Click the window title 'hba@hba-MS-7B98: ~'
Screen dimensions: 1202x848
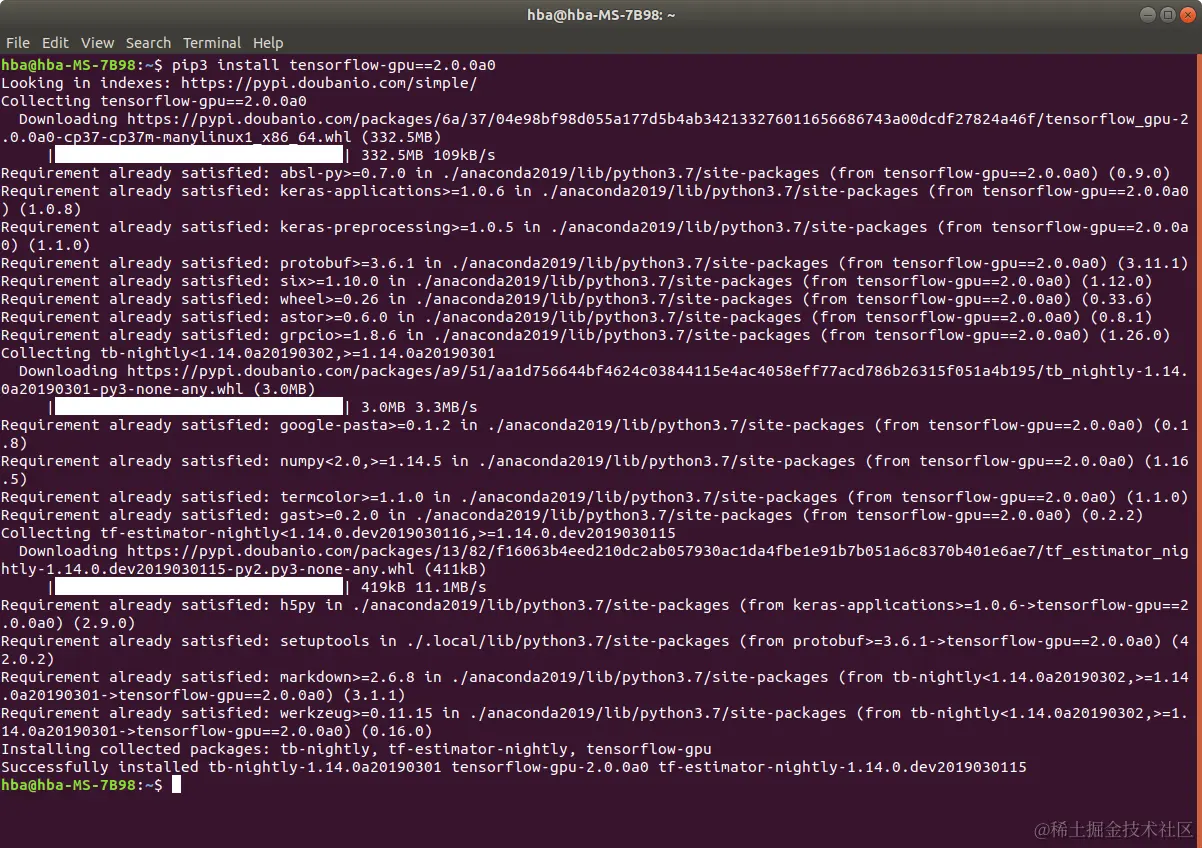[x=601, y=15]
